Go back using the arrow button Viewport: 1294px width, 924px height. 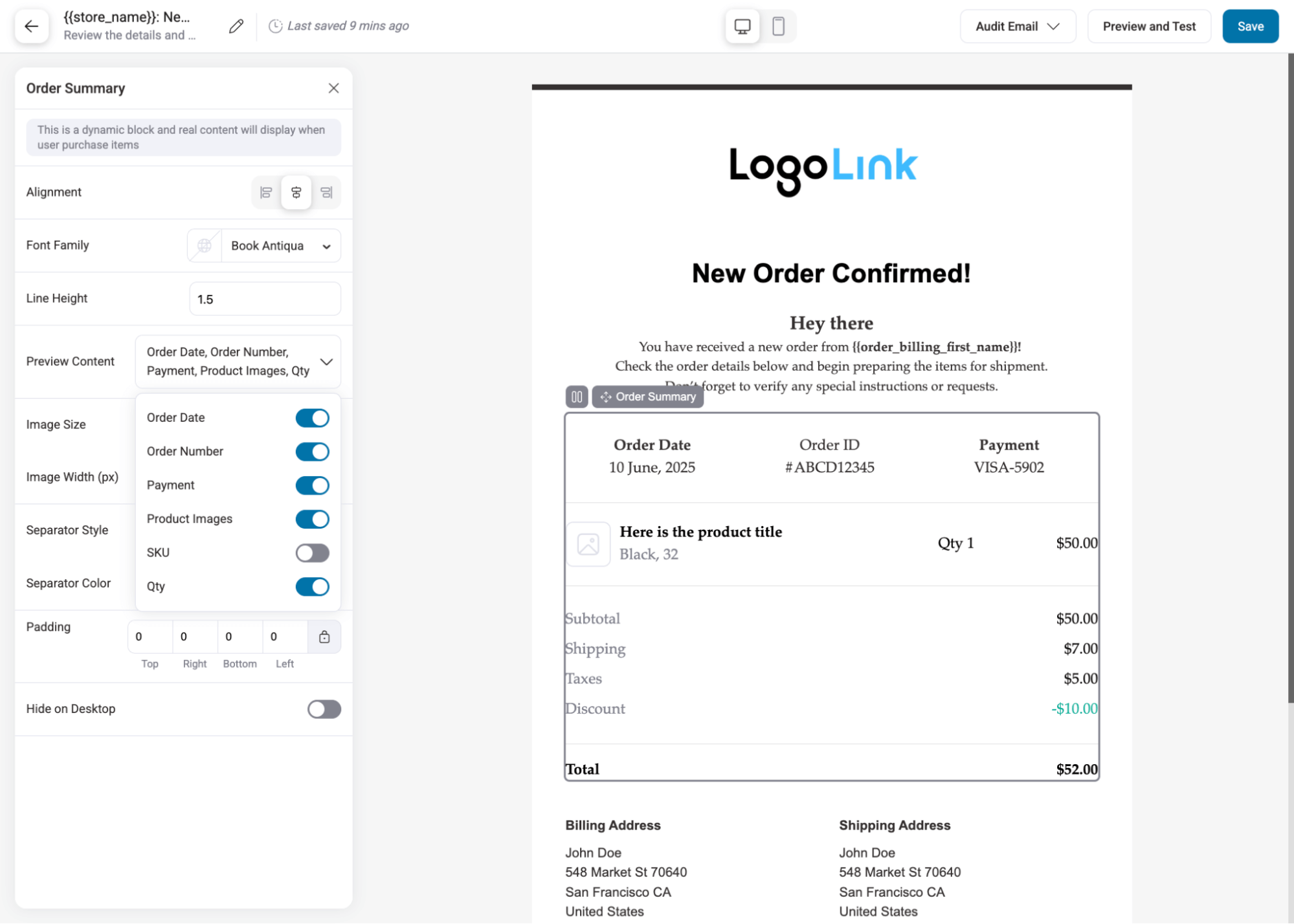coord(31,27)
